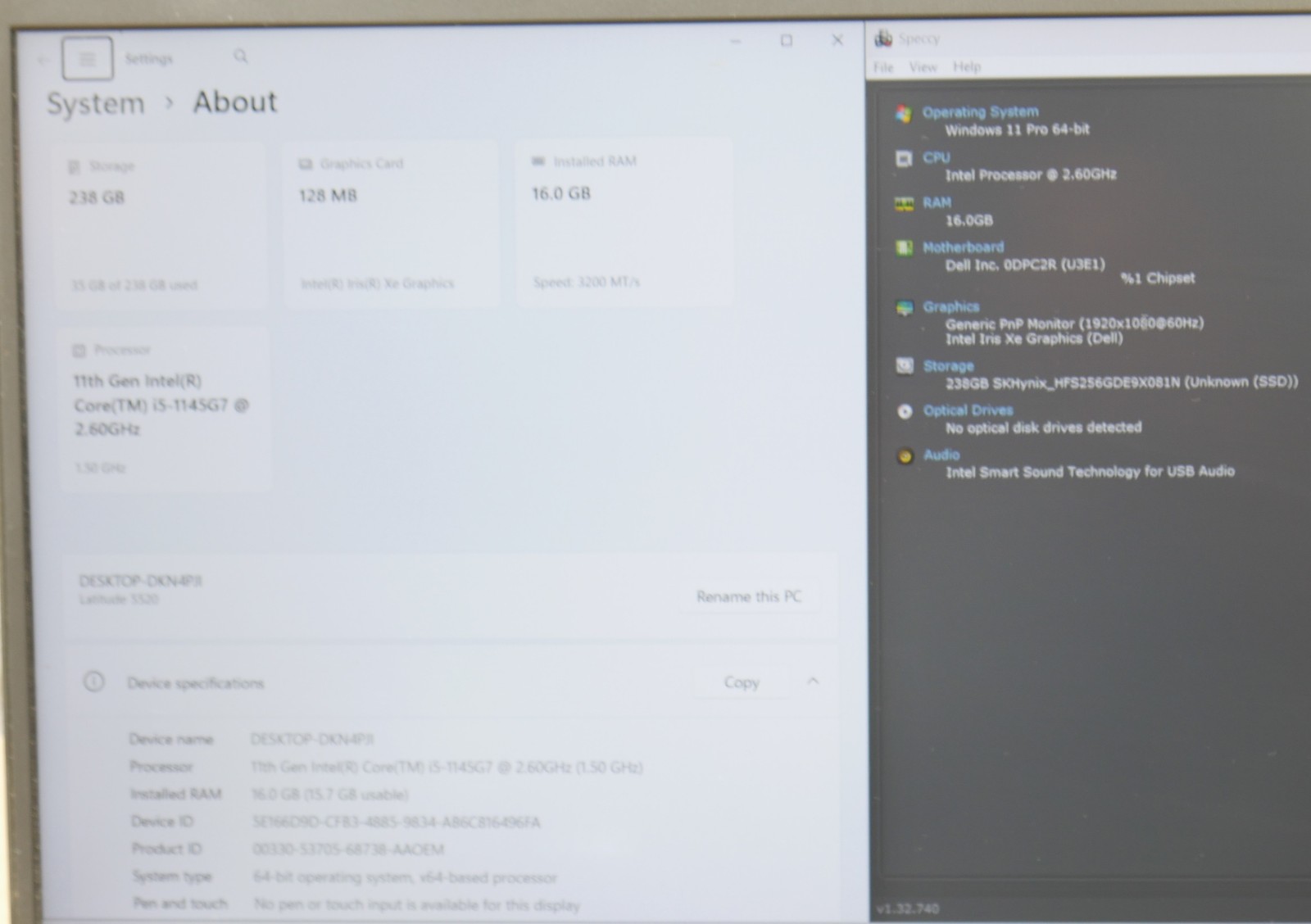Close the Settings window
Screen dimensions: 1311x924
point(837,39)
